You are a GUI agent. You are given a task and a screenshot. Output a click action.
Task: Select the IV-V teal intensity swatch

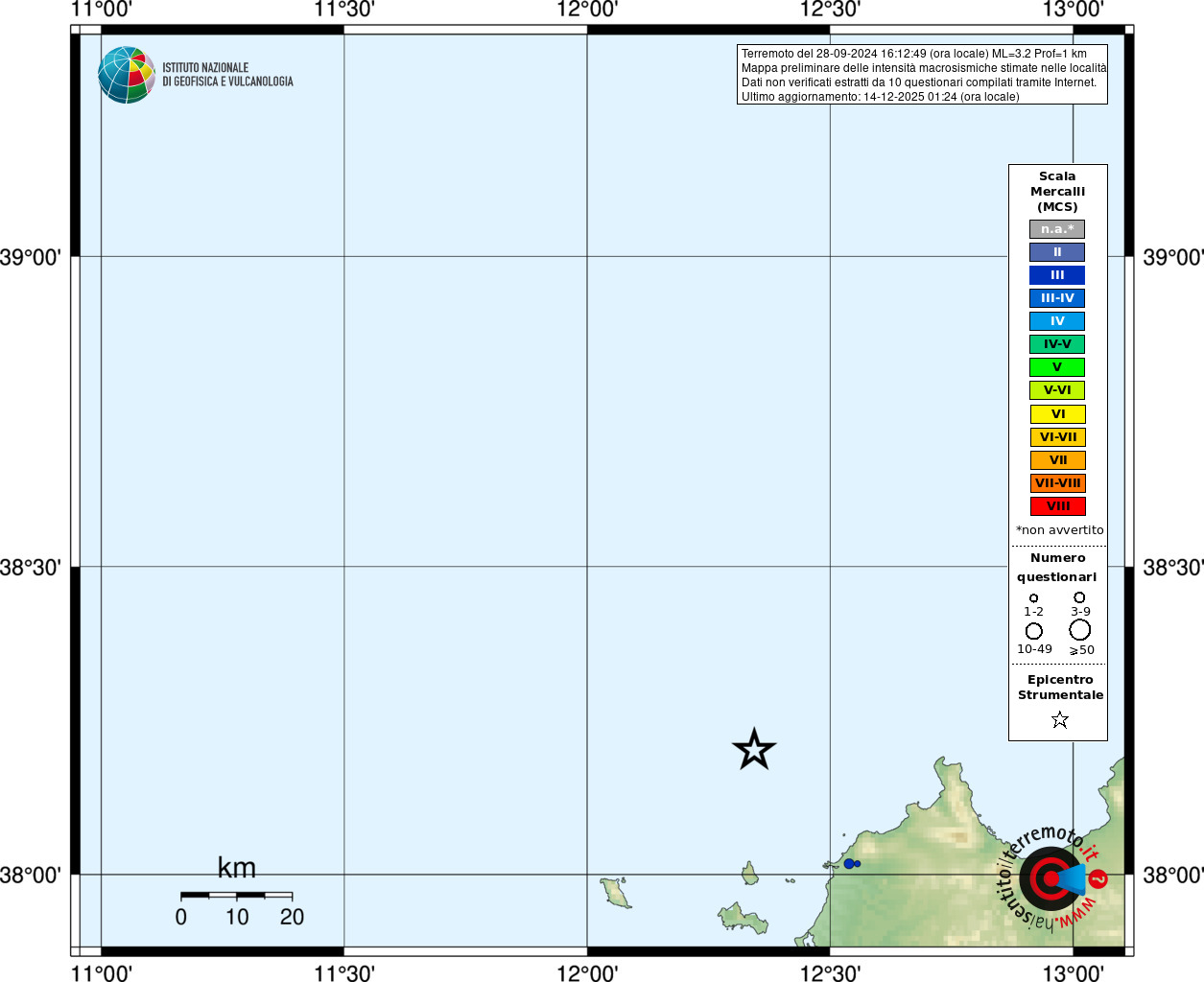click(x=1057, y=344)
